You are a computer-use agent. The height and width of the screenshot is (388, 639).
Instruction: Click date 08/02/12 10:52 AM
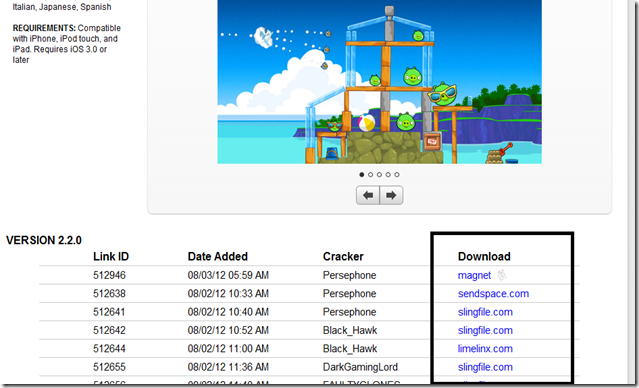click(x=228, y=331)
